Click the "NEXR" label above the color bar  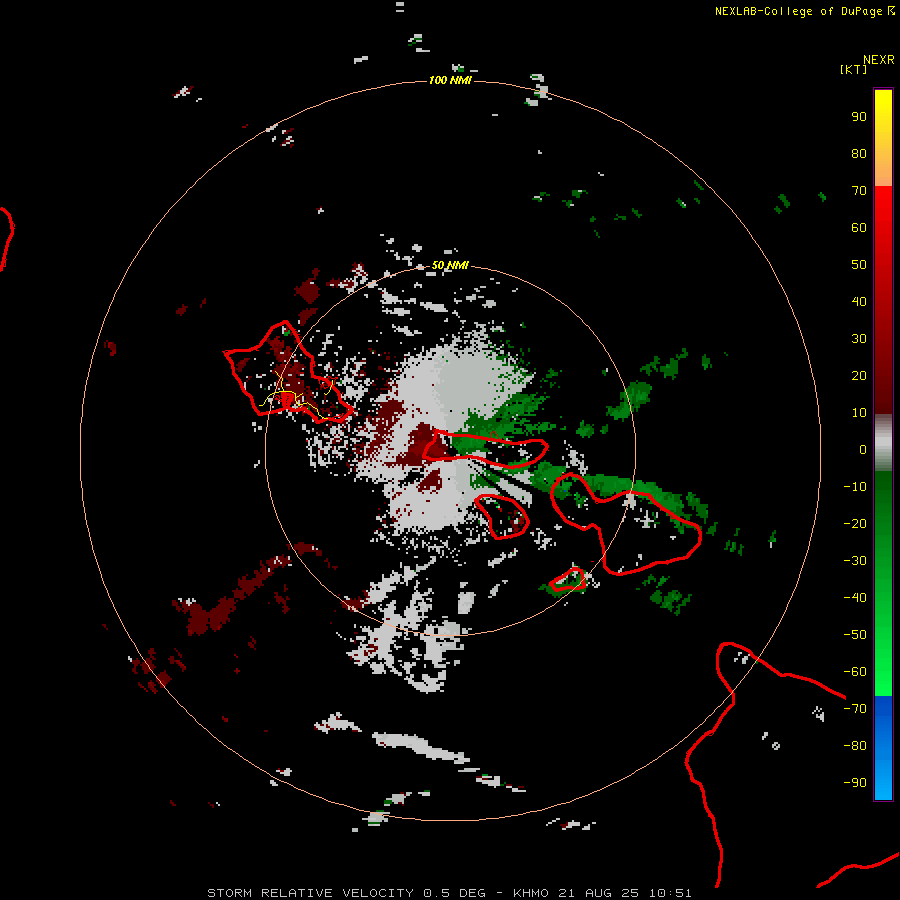pyautogui.click(x=879, y=60)
